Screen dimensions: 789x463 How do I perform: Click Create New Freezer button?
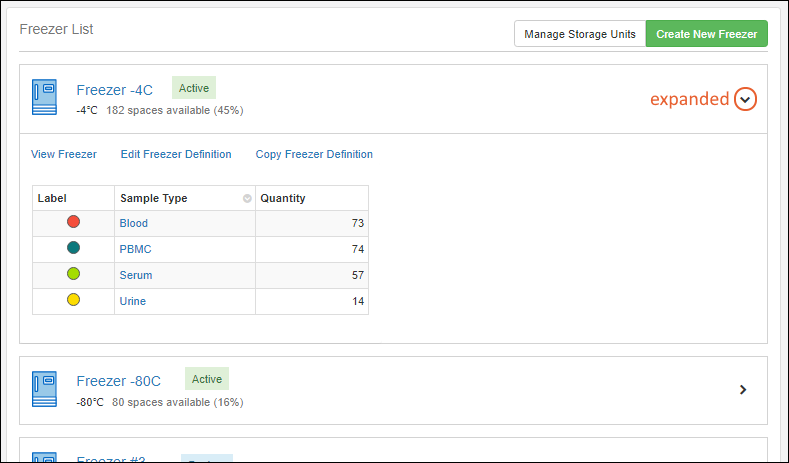(706, 34)
